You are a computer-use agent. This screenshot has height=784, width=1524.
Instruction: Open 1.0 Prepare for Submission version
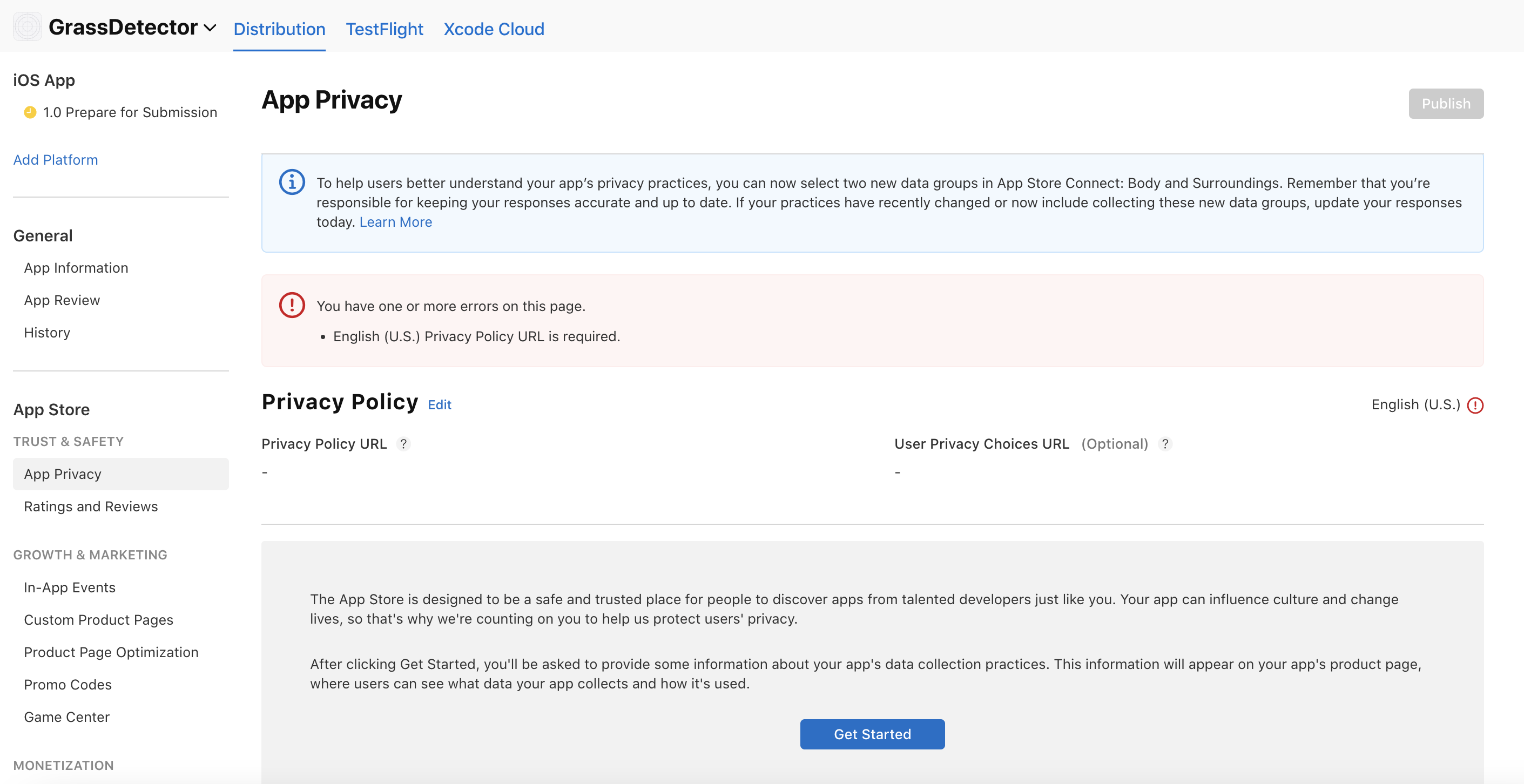130,112
